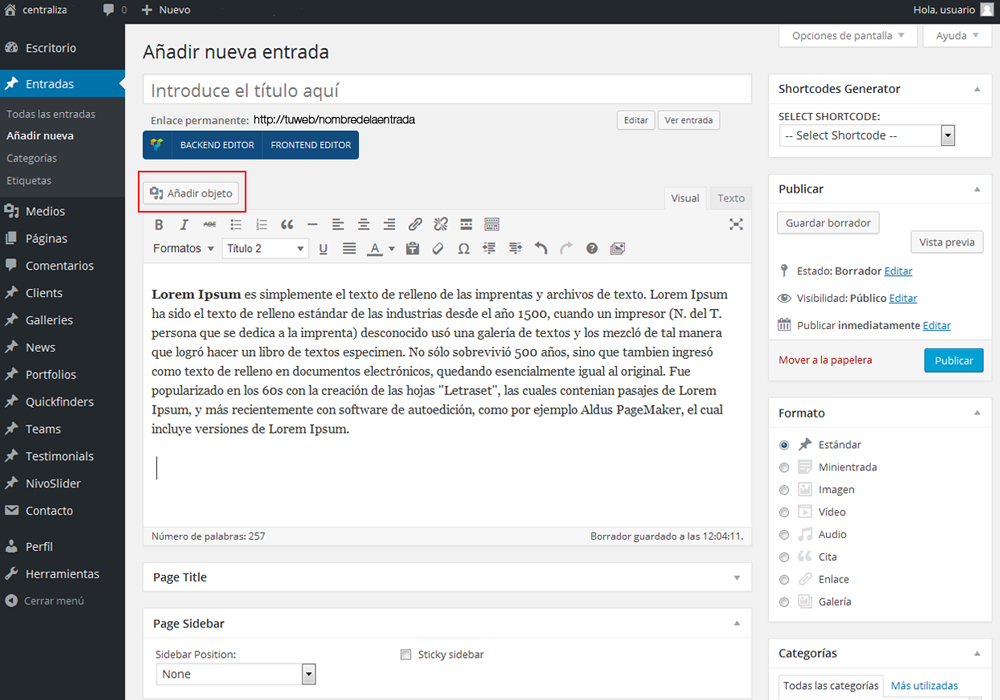
Task: Select the Imagen post format
Action: (784, 490)
